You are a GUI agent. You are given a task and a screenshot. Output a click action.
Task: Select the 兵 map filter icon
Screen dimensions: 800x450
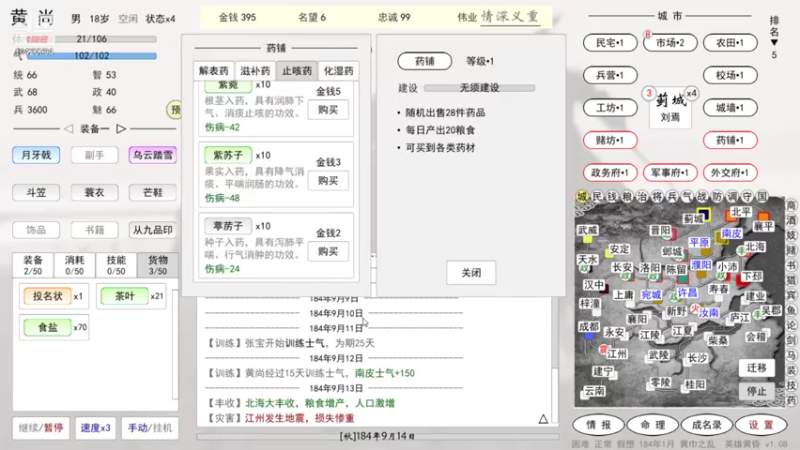(x=672, y=196)
